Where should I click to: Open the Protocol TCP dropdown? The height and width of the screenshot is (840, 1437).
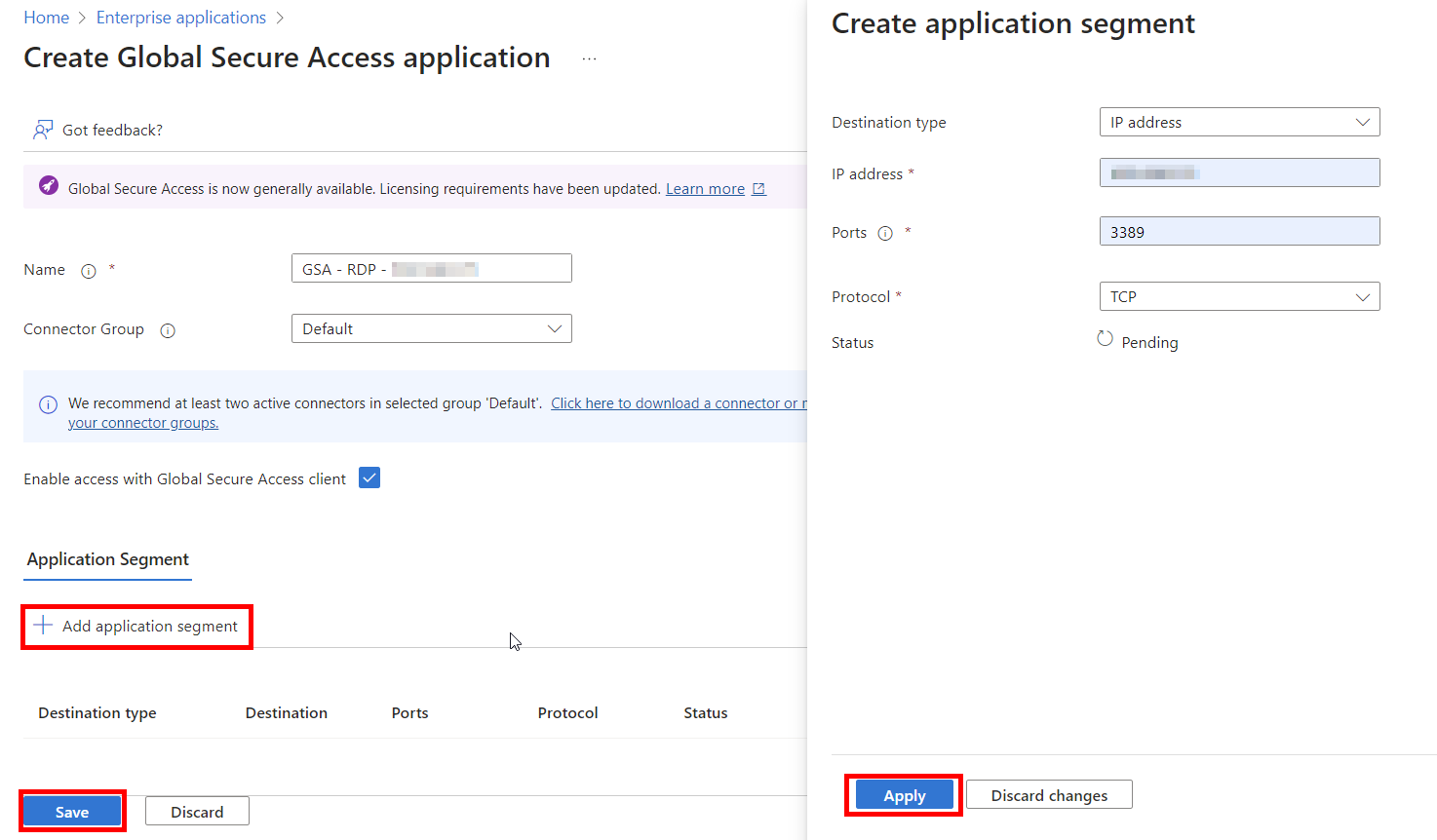1240,296
